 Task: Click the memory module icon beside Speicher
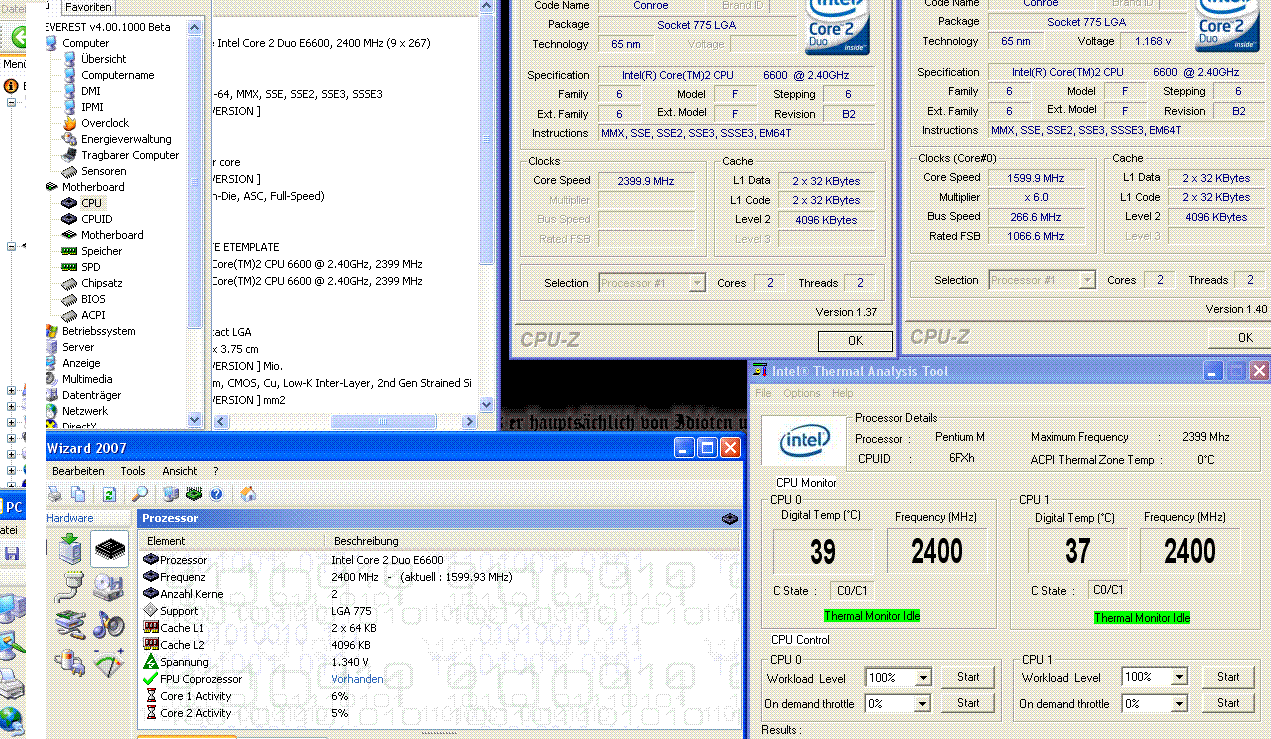69,251
